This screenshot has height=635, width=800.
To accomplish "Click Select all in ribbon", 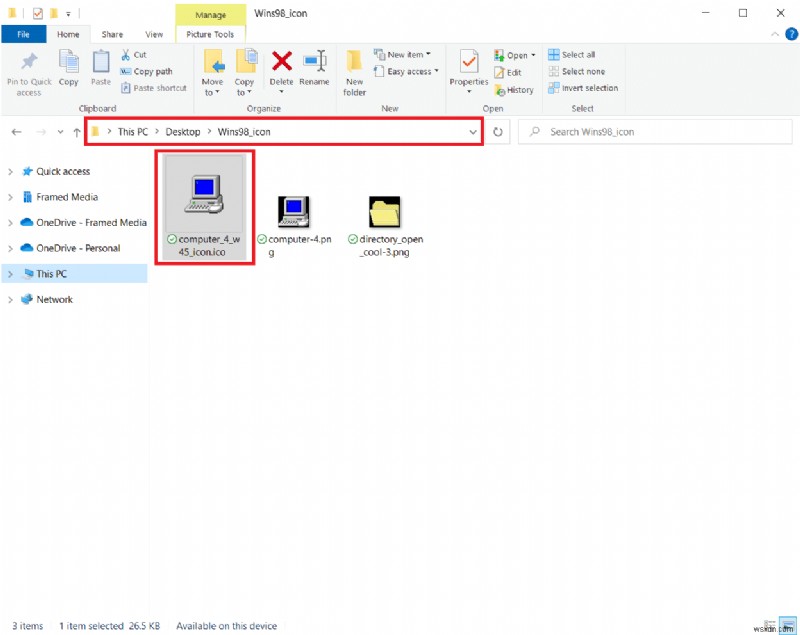I will [571, 55].
